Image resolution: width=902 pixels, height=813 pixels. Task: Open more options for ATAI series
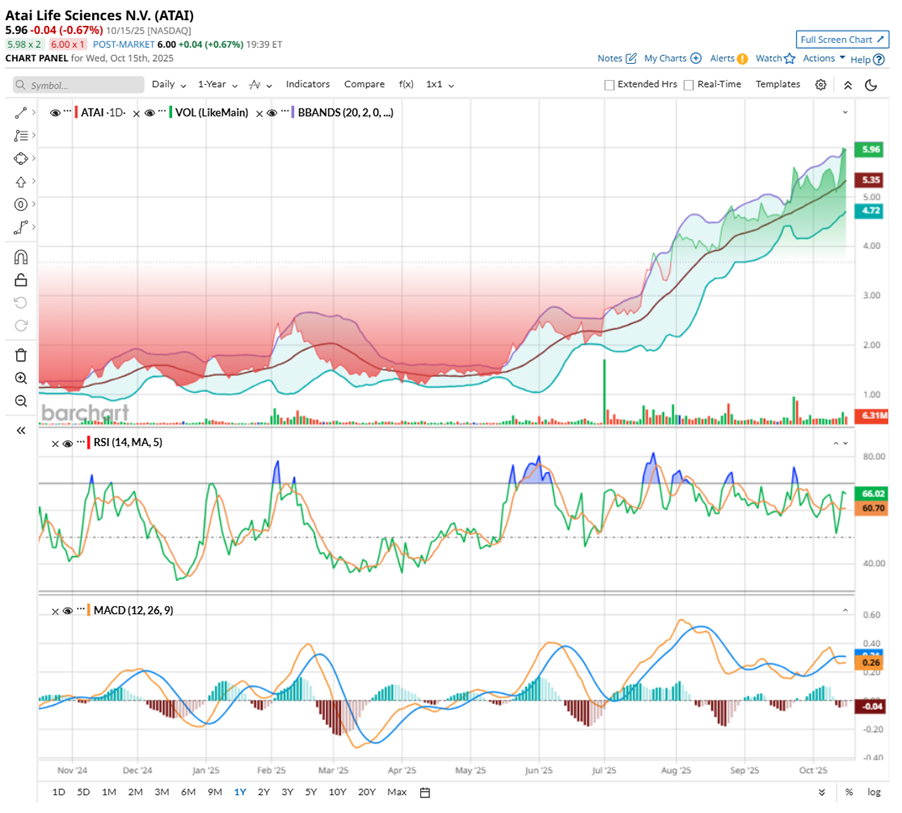pyautogui.click(x=67, y=111)
